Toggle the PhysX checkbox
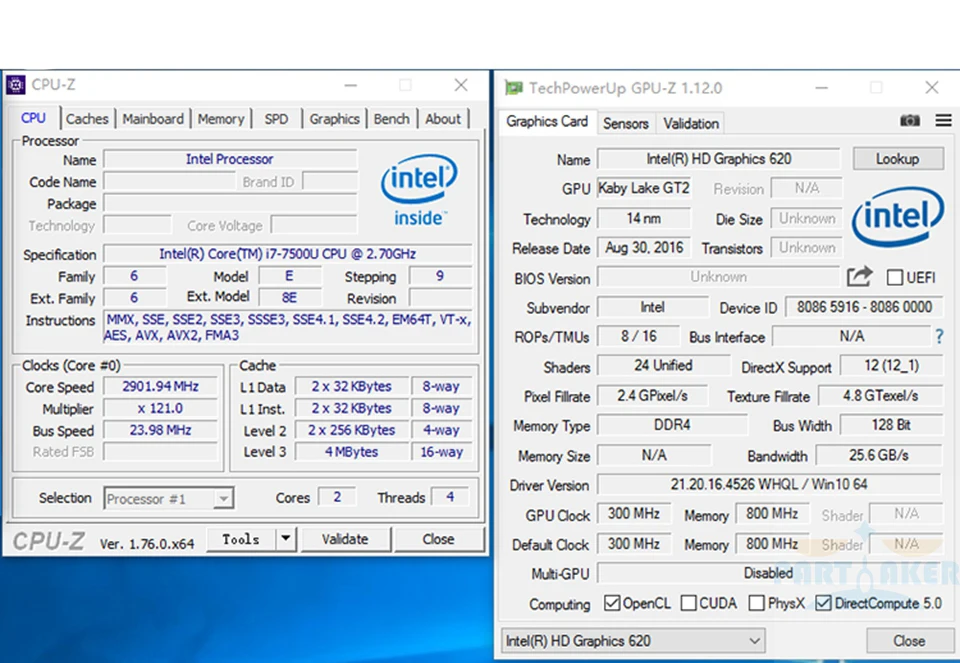Image resolution: width=960 pixels, height=663 pixels. point(757,603)
